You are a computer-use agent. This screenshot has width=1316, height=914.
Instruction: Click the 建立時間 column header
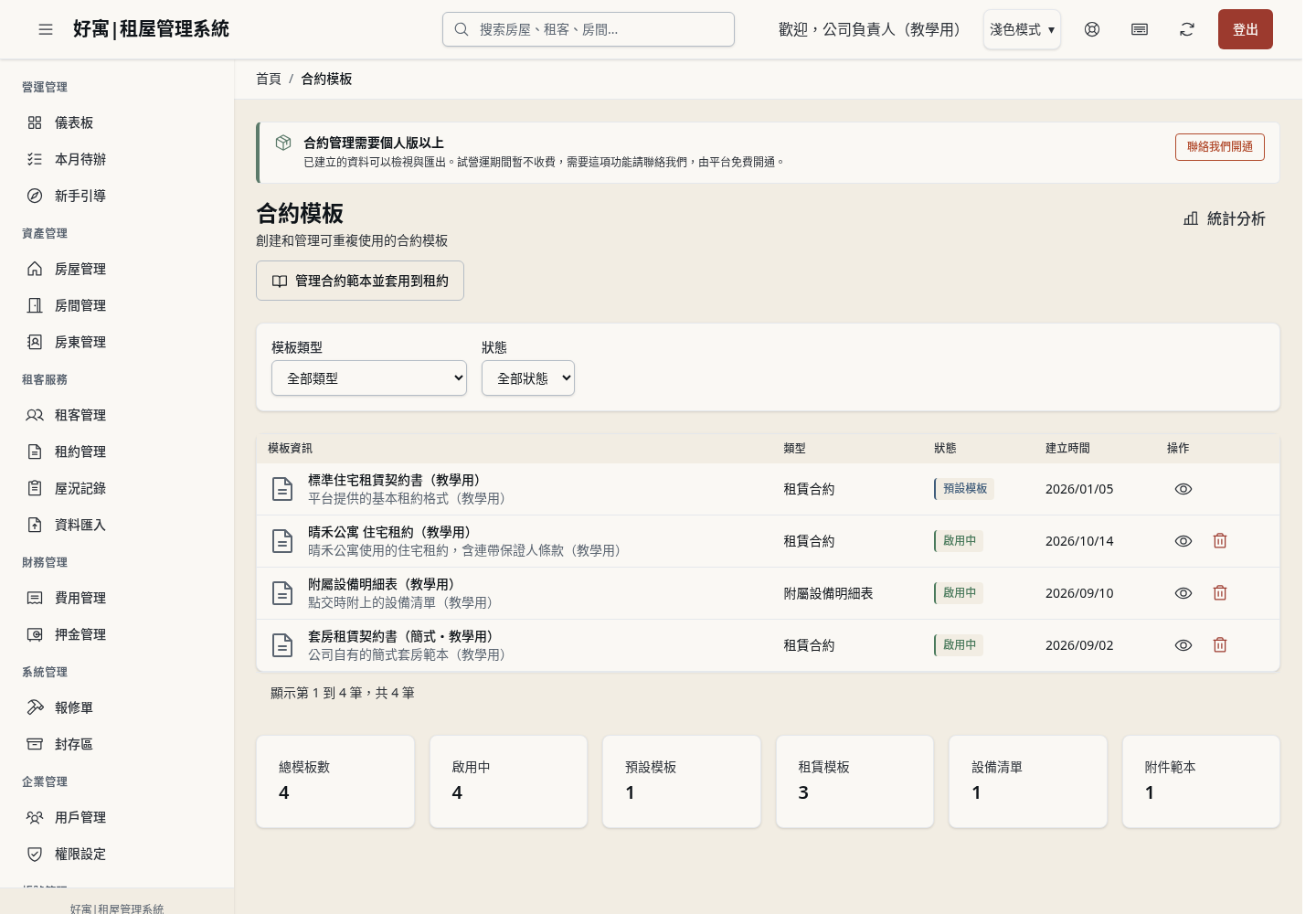(1067, 448)
